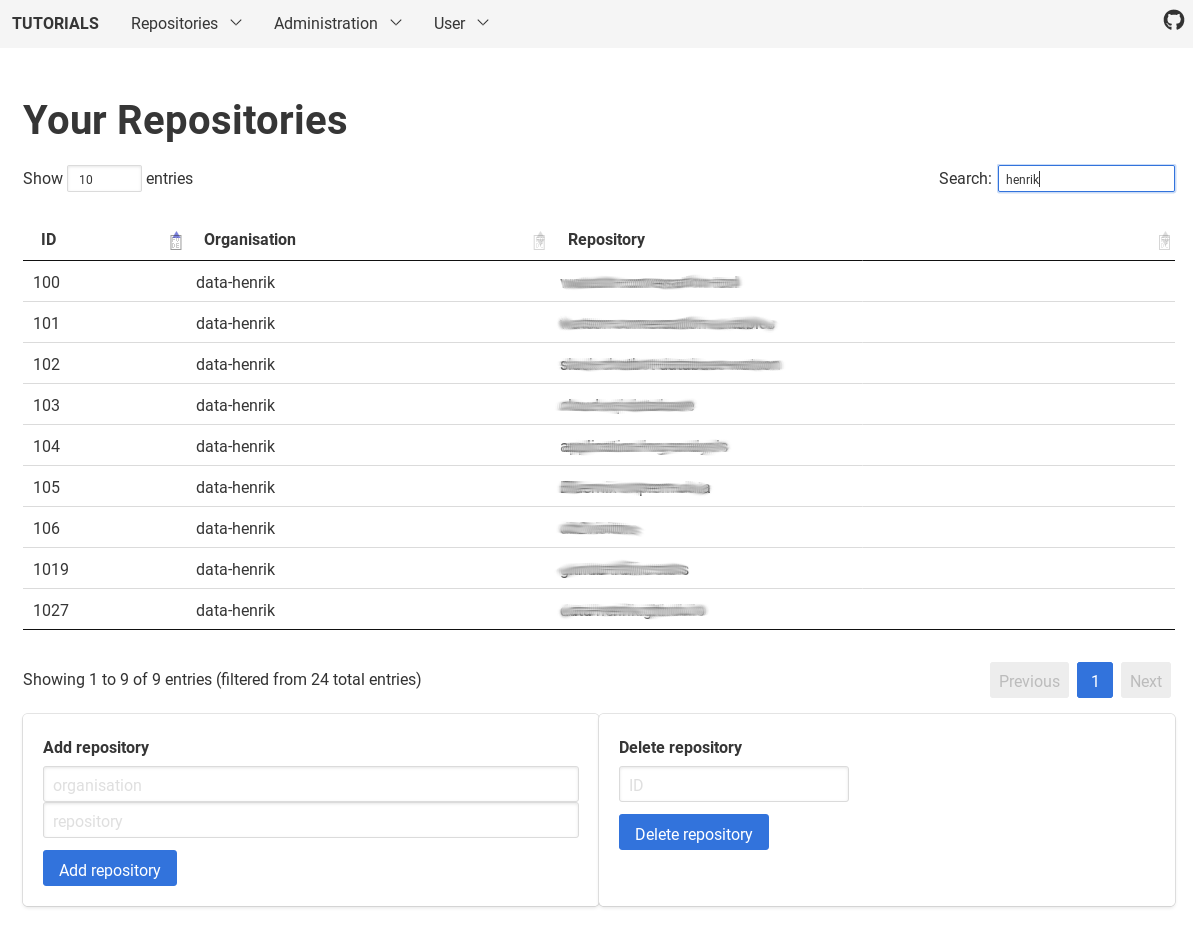Viewport: 1193px width, 925px height.
Task: Click the sort icon next to ID column
Action: pos(175,240)
